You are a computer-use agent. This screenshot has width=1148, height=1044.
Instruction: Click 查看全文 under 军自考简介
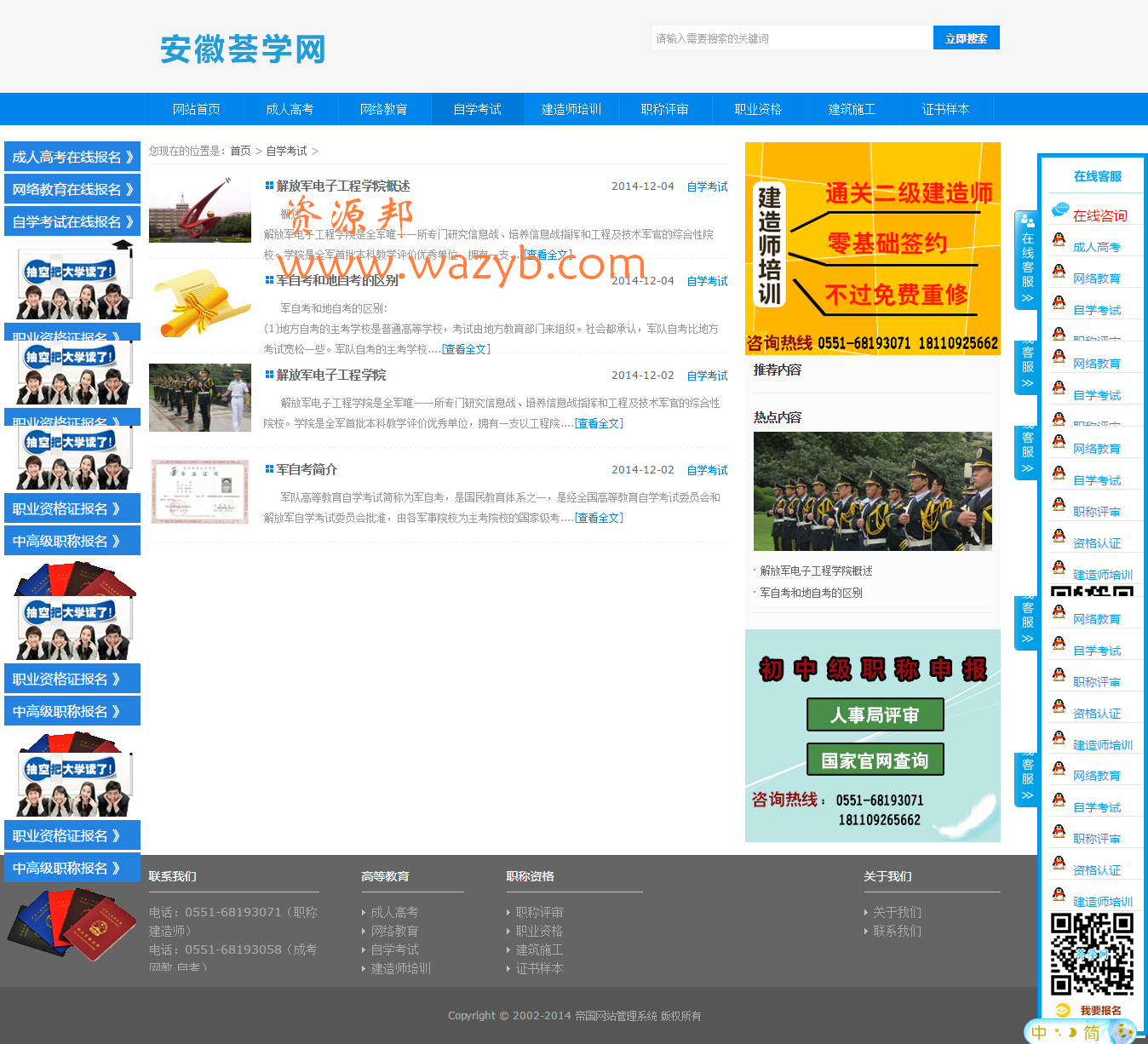pyautogui.click(x=599, y=518)
